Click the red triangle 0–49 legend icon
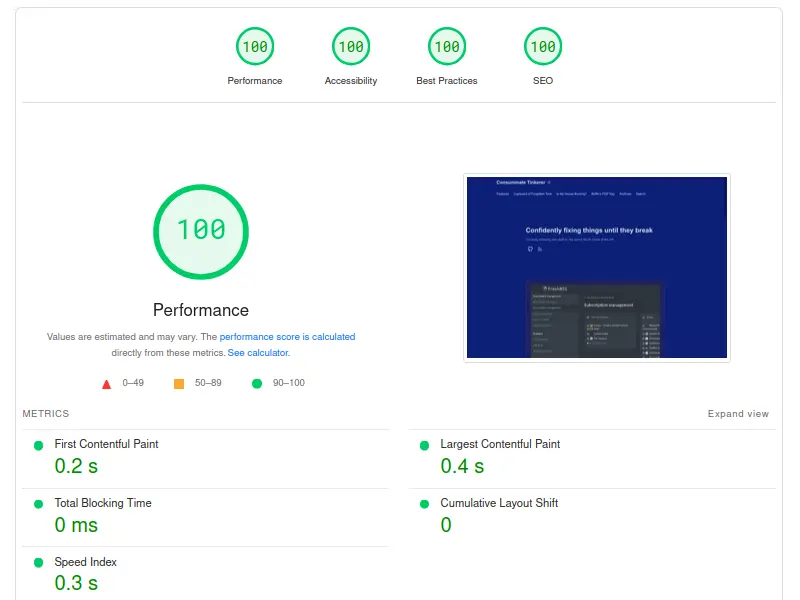800x600 pixels. click(107, 384)
